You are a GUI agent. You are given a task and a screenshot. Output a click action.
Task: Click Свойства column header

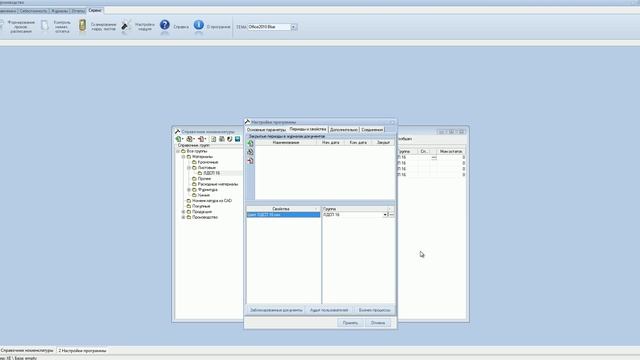click(x=281, y=209)
